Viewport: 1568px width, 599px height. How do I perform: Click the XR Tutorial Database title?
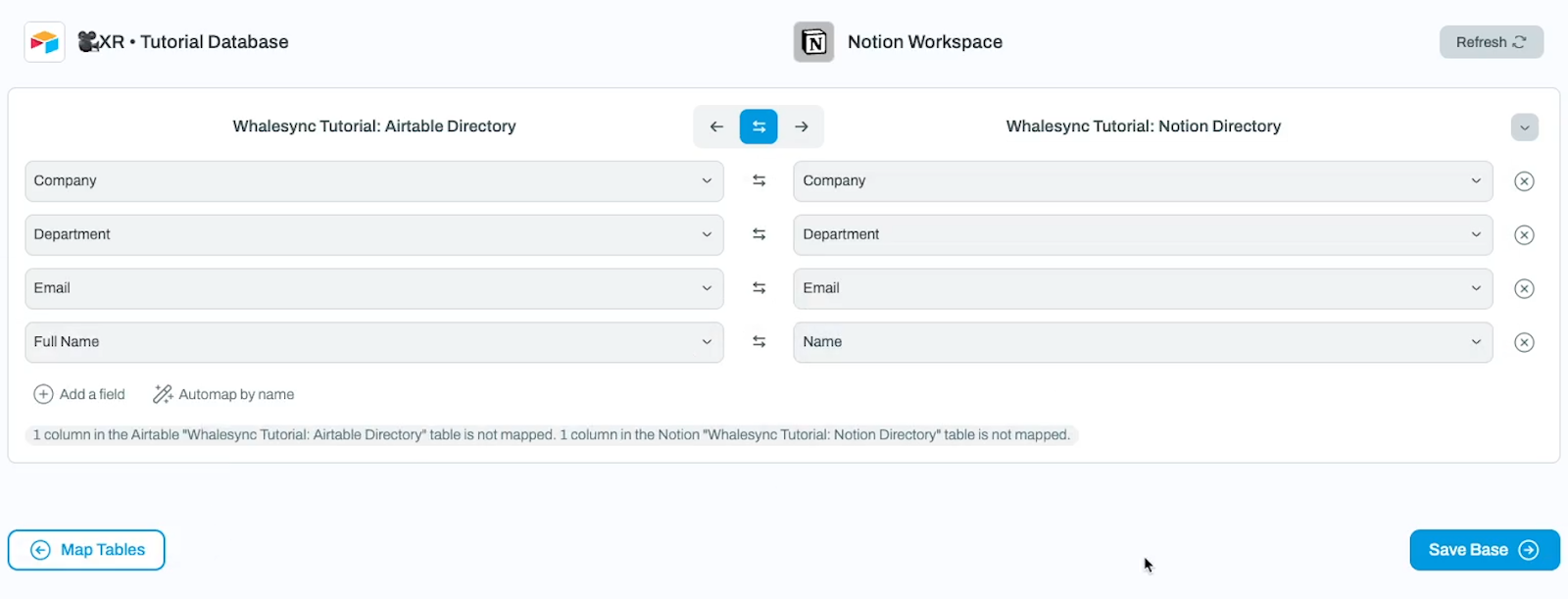pyautogui.click(x=183, y=42)
